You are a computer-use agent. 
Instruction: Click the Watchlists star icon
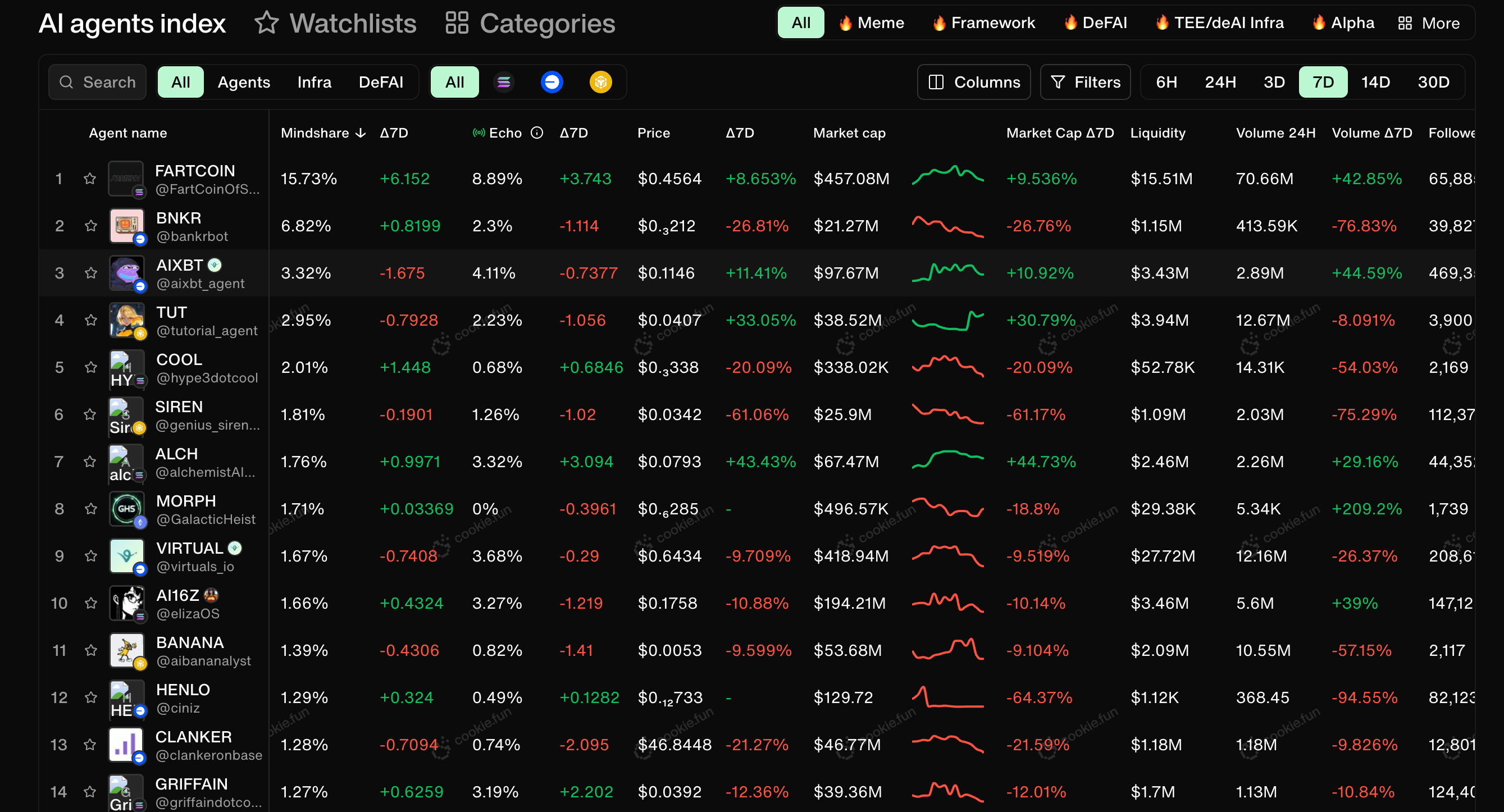tap(267, 24)
